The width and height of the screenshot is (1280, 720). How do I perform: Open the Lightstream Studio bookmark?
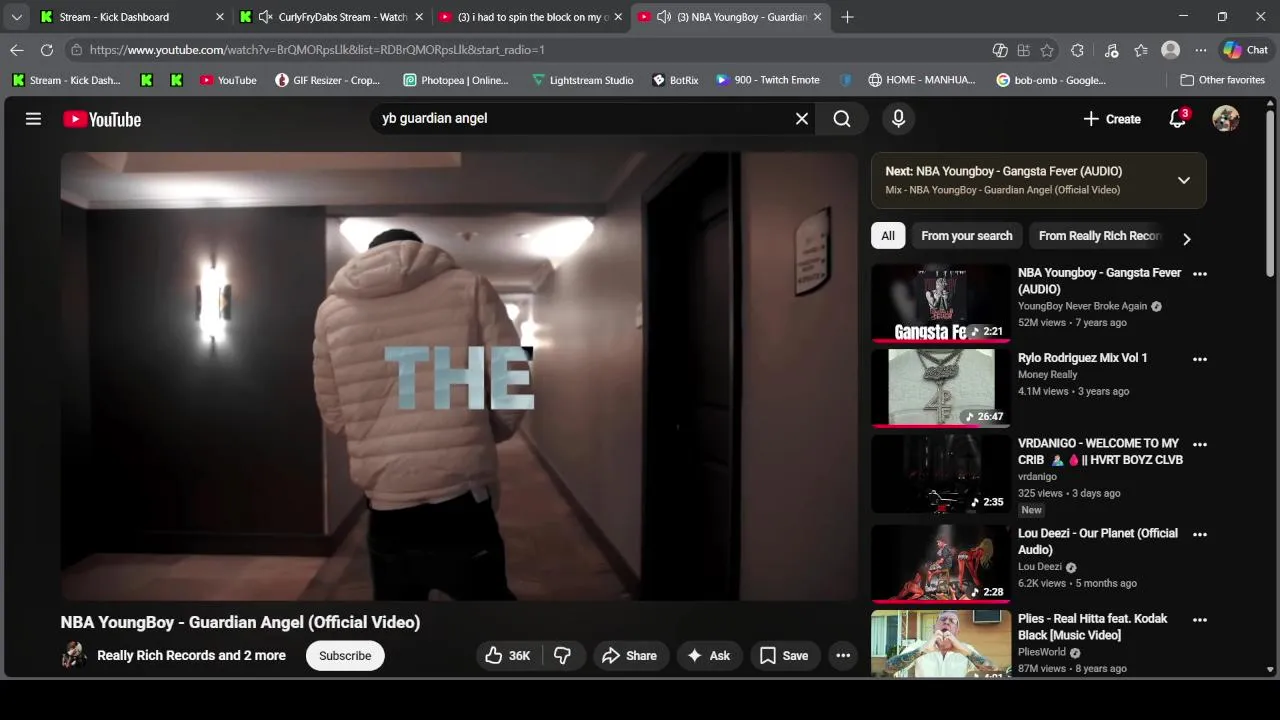[x=582, y=80]
